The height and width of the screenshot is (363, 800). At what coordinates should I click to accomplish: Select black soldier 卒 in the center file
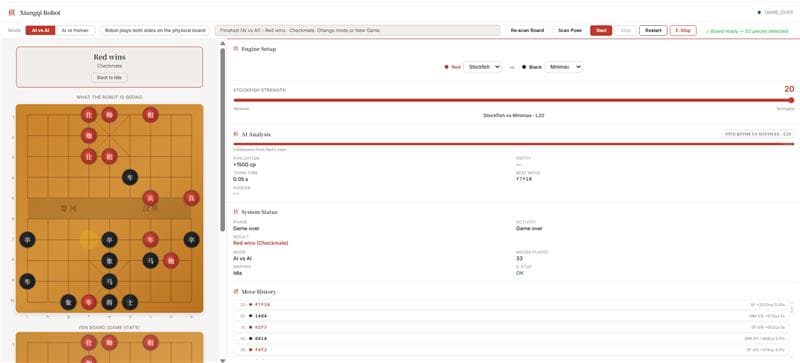pyautogui.click(x=109, y=239)
